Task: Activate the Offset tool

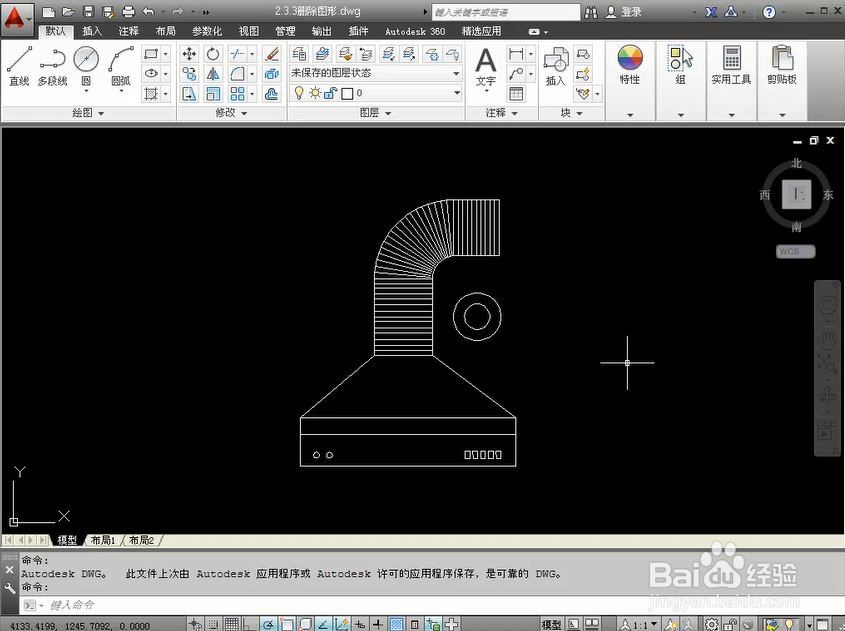Action: coord(272,94)
